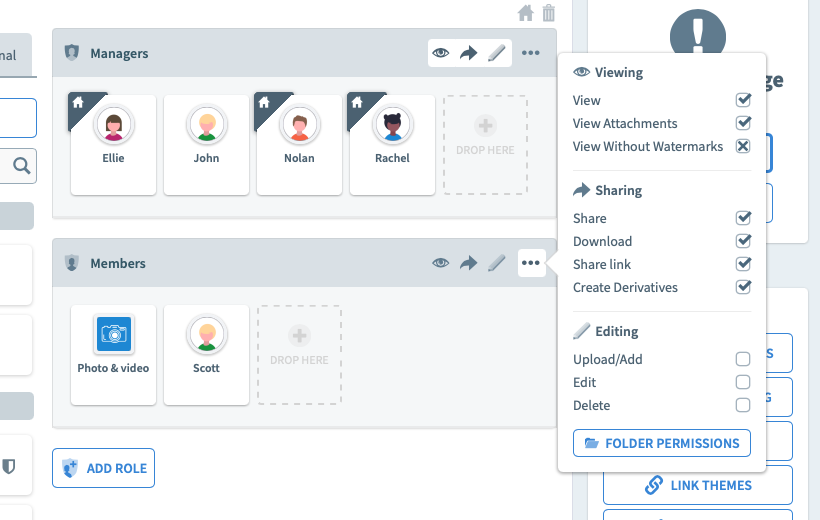Enable the Delete permission checkbox
Screen dimensions: 820x520
(x=743, y=405)
